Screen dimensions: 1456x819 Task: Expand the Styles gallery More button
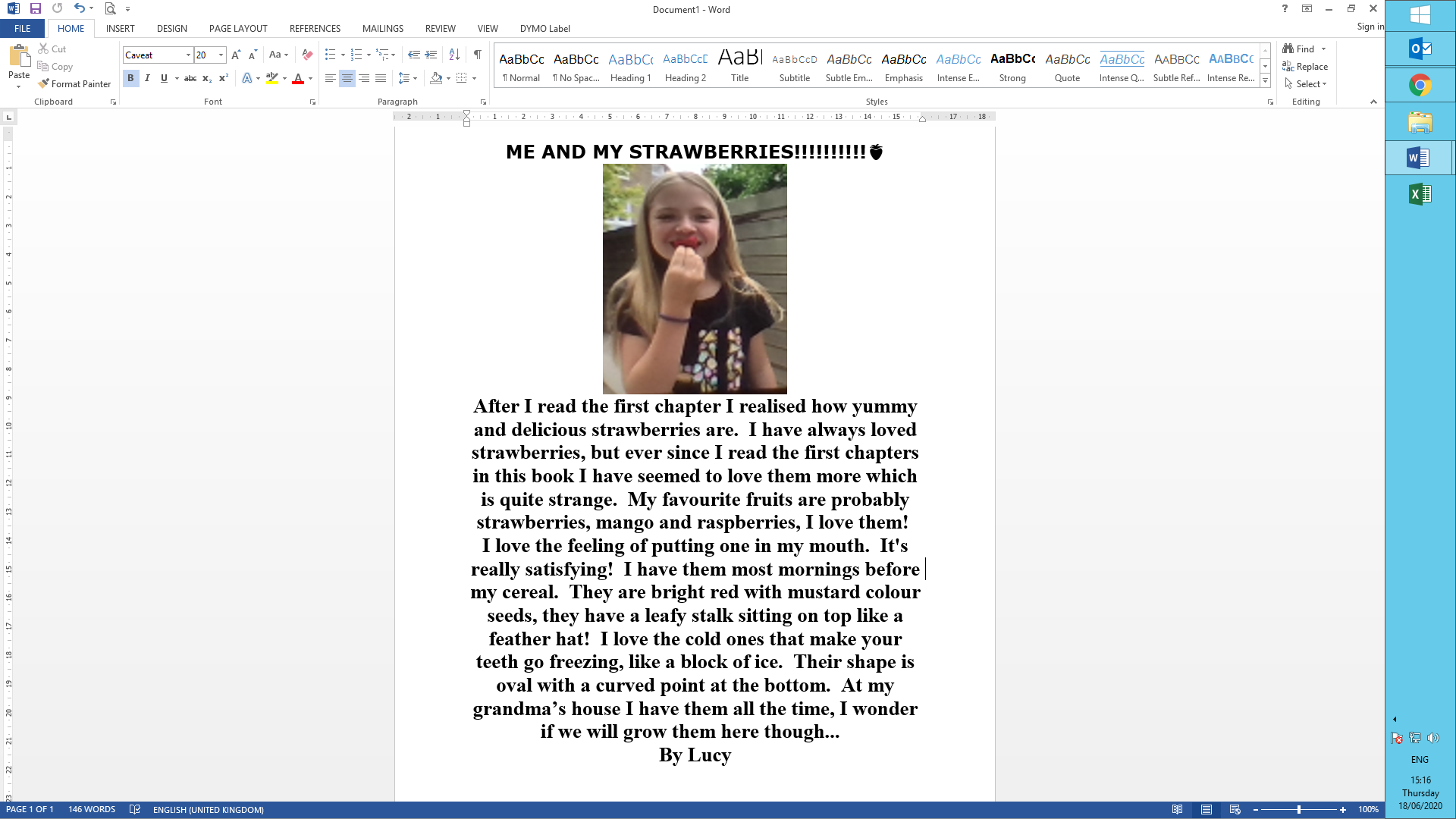pos(1265,81)
